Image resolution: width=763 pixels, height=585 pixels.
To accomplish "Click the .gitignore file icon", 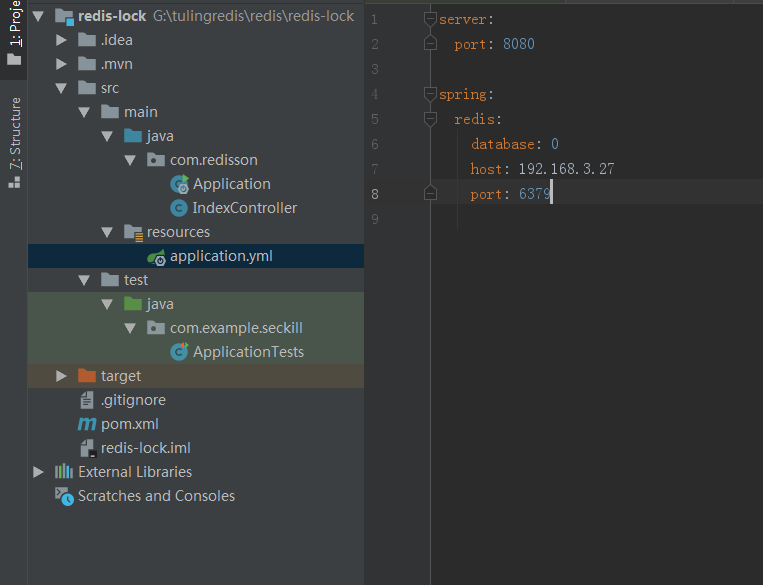I will 87,400.
